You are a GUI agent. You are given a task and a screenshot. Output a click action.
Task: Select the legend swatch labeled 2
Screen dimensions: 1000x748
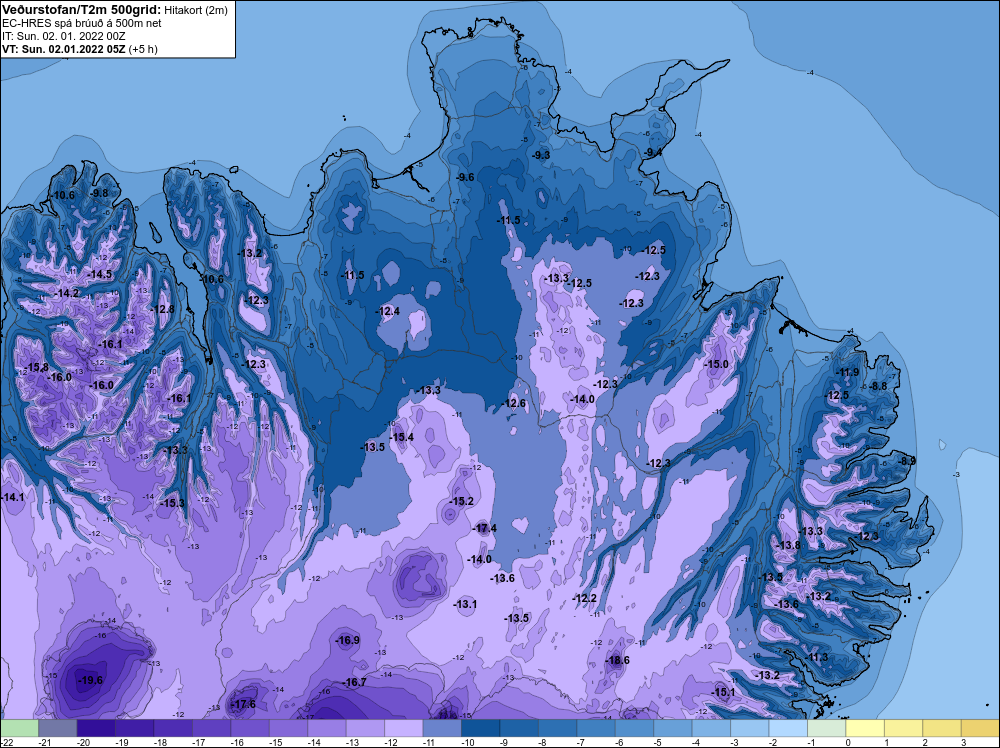click(942, 728)
